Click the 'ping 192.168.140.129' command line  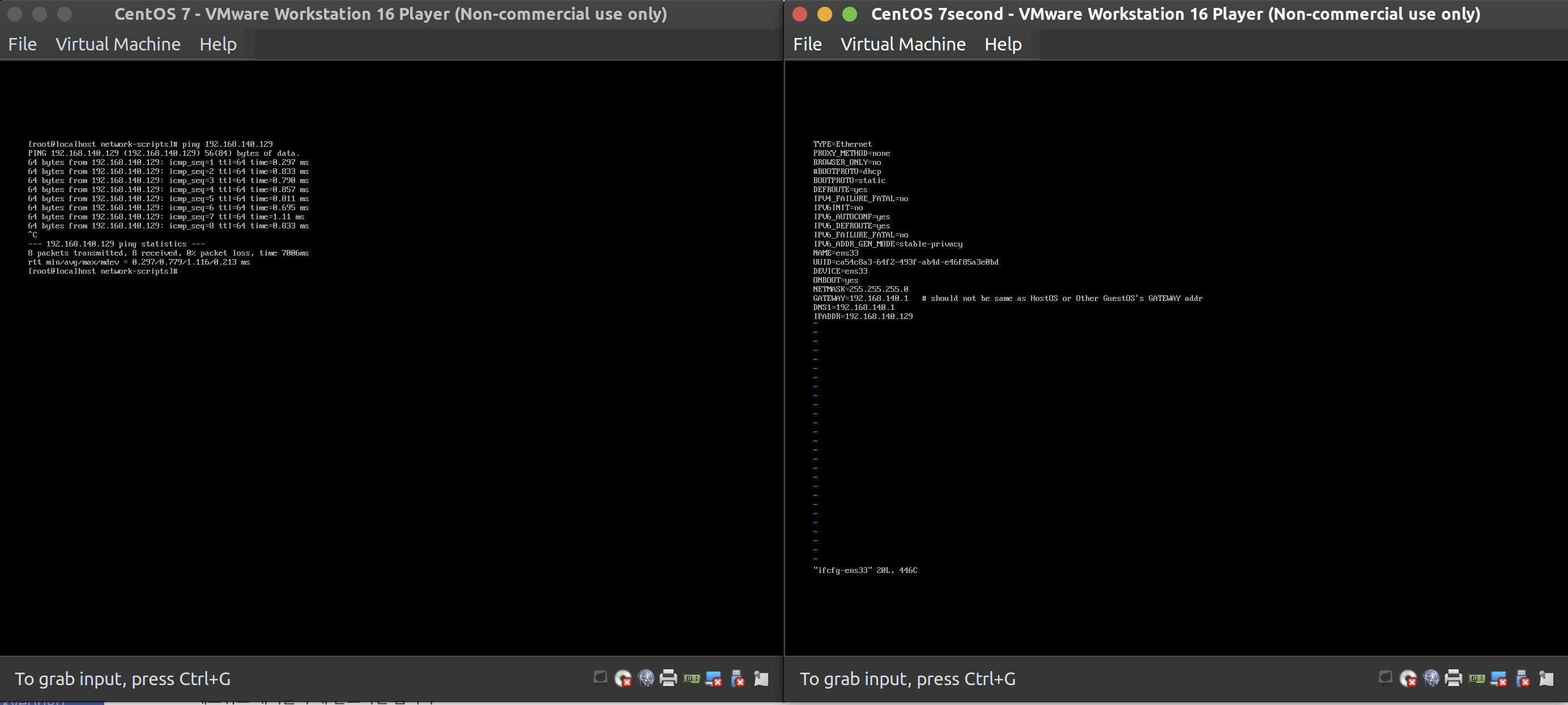click(x=150, y=145)
